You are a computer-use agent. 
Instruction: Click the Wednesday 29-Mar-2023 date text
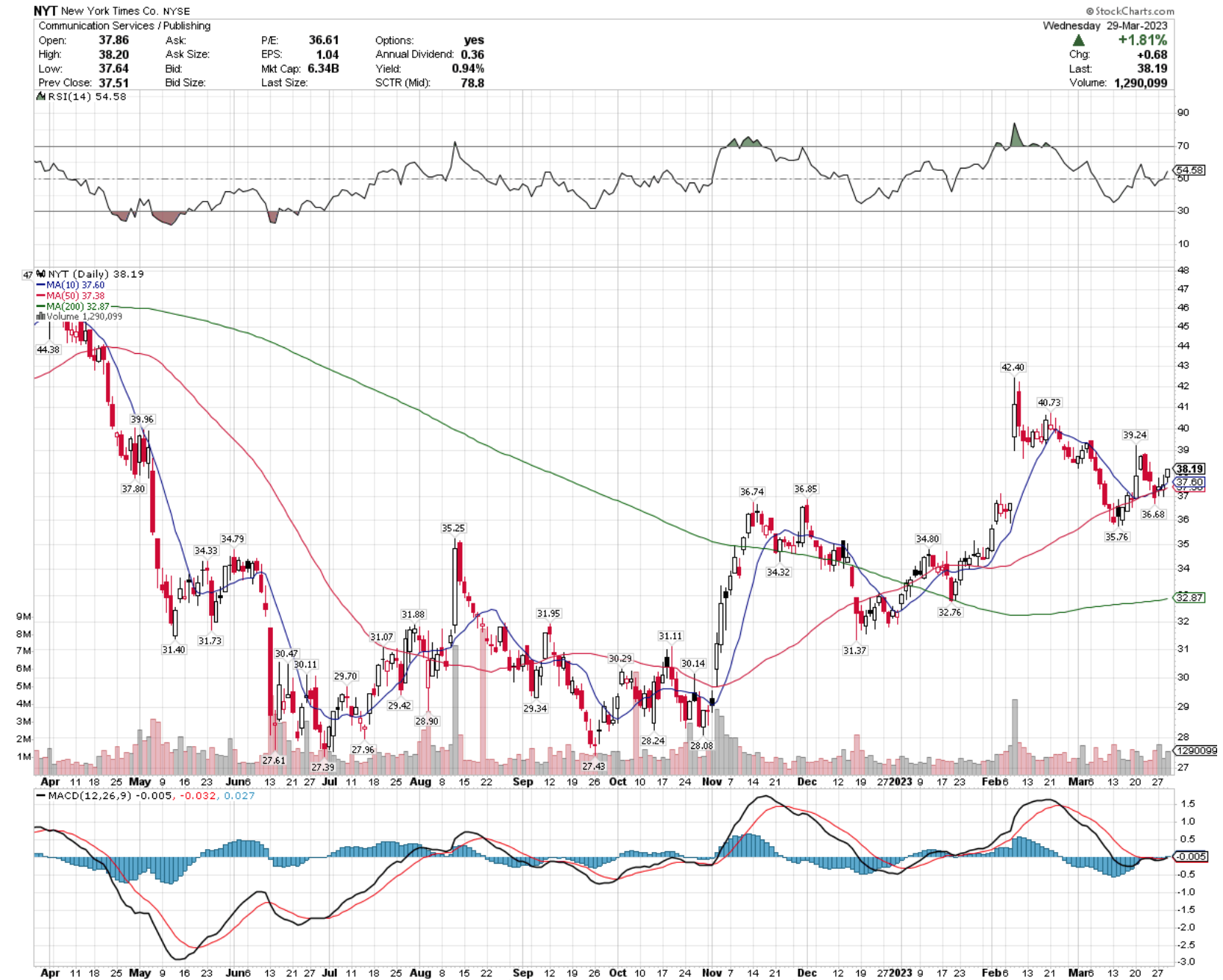coord(1105,26)
